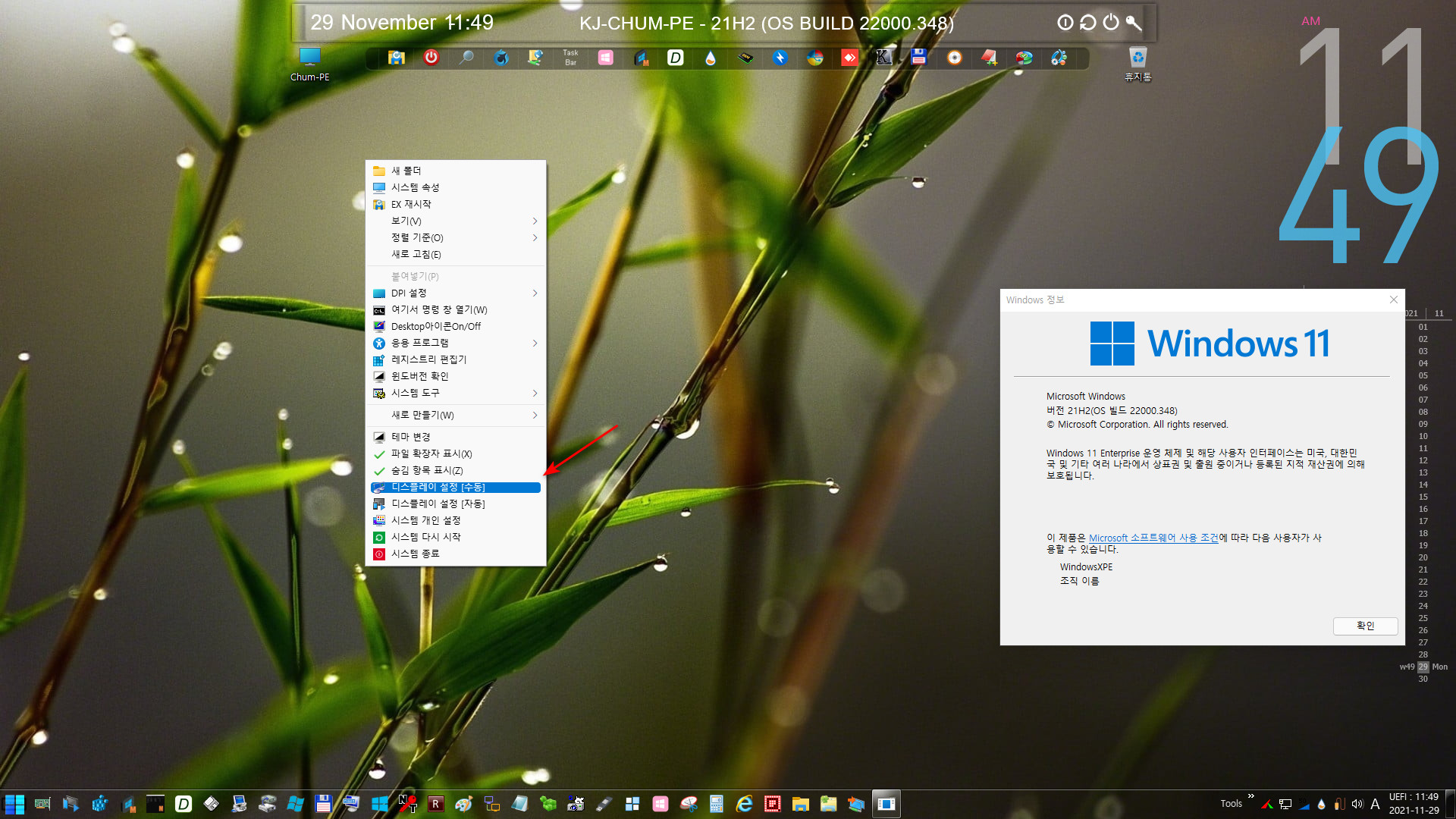The width and height of the screenshot is (1456, 819).
Task: Click the UEFI clock and date in the tray
Action: (1414, 804)
